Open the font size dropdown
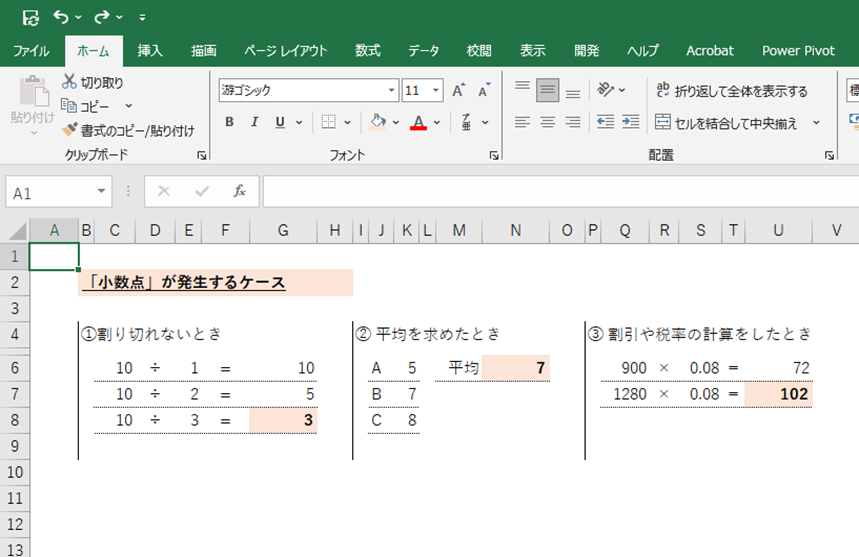This screenshot has width=859, height=557. tap(436, 91)
